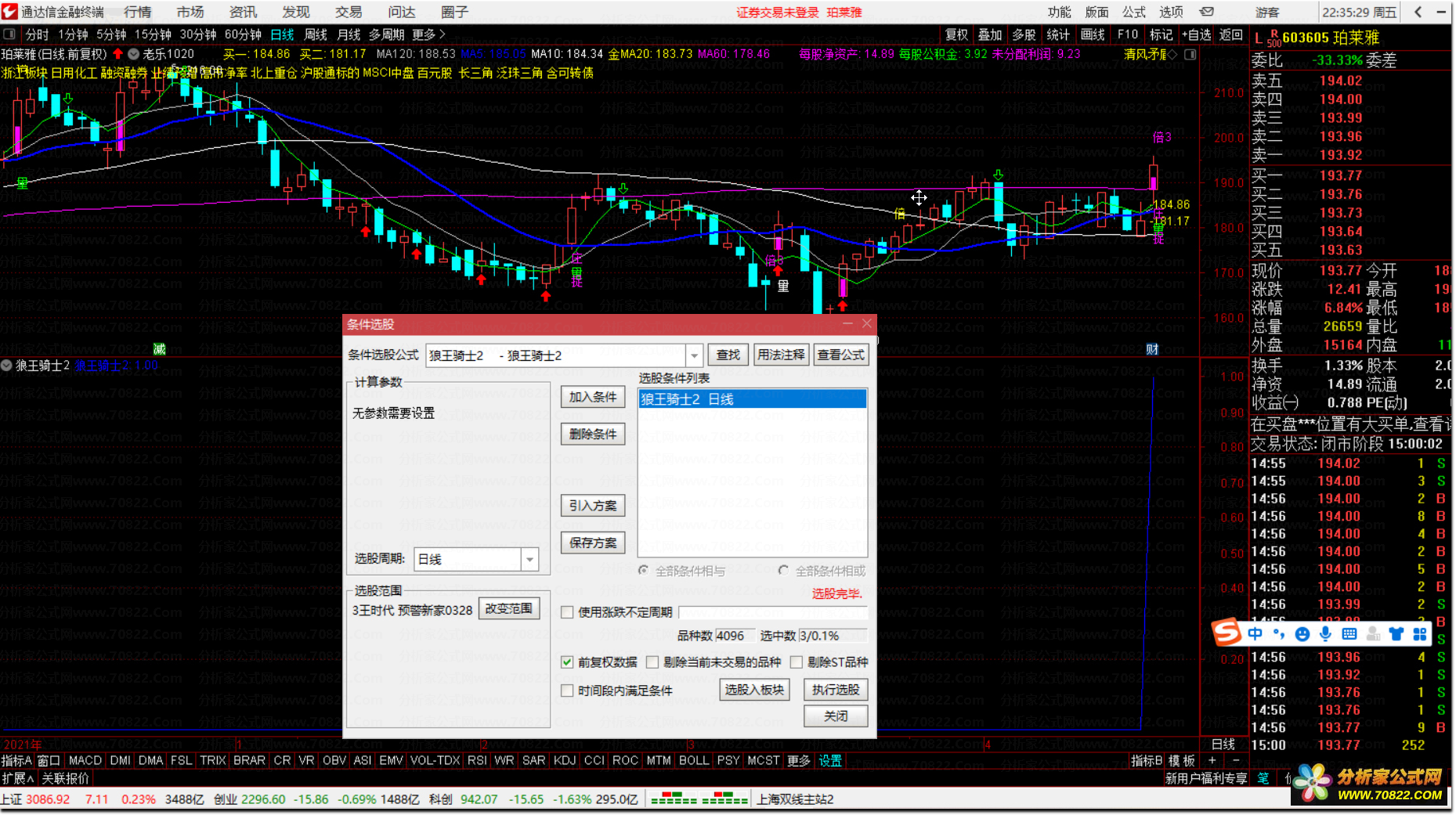The height and width of the screenshot is (815, 1456).
Task: Click the toggle icon left of 分时
Action: [x=9, y=34]
